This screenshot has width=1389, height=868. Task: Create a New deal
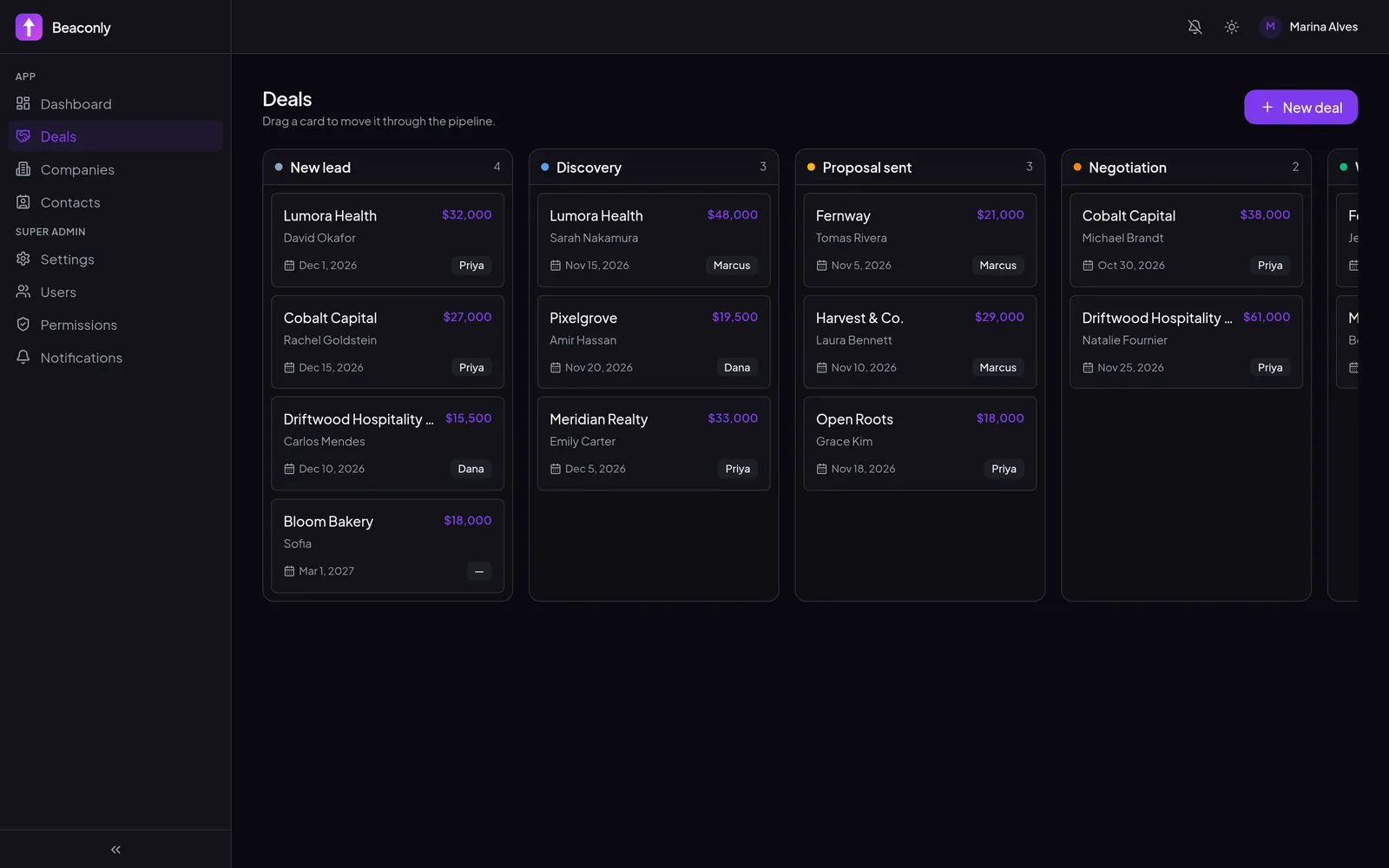point(1300,107)
